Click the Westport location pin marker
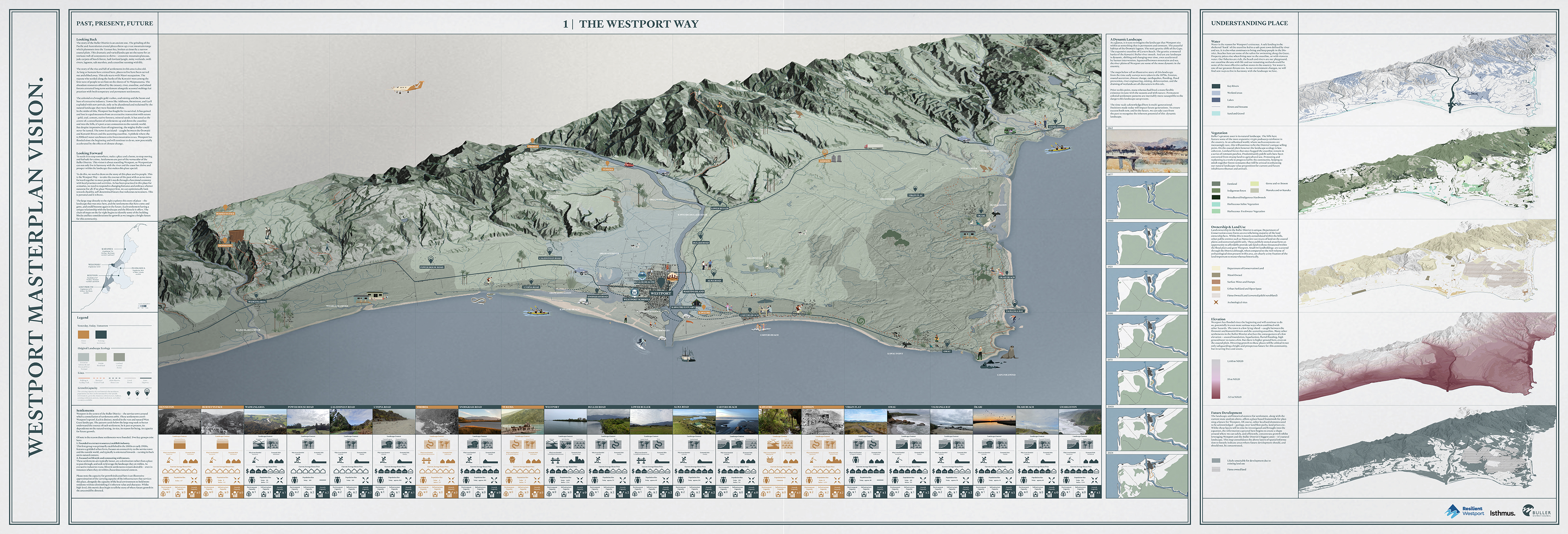Screen dimensions: 1568x534 (x=661, y=283)
